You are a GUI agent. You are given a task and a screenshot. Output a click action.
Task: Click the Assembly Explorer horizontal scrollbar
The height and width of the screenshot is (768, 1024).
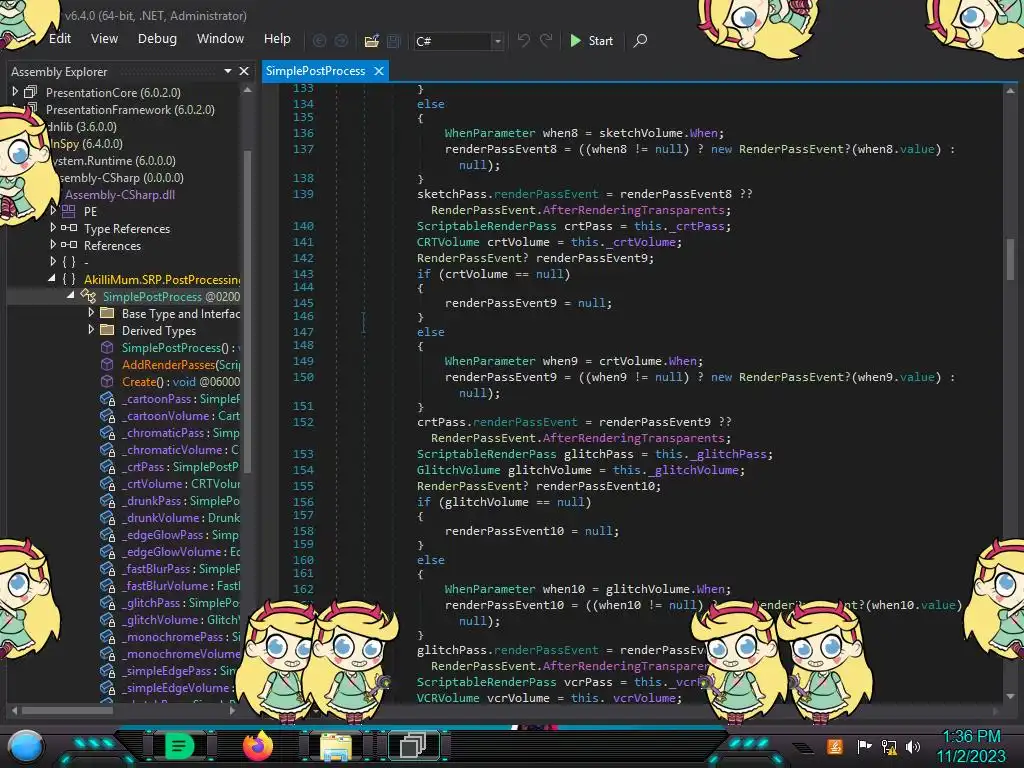pos(67,710)
